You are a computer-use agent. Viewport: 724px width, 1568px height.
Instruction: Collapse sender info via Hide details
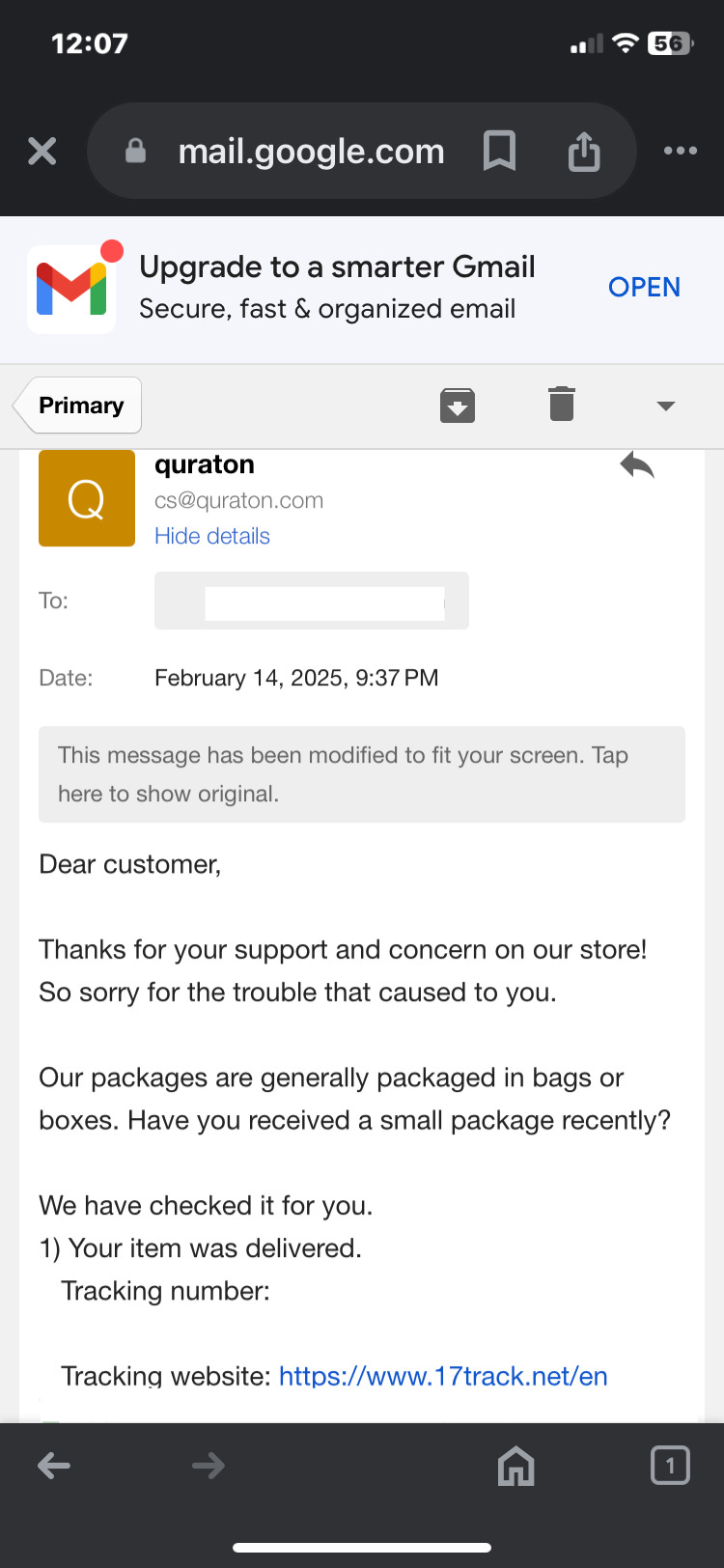pyautogui.click(x=212, y=536)
